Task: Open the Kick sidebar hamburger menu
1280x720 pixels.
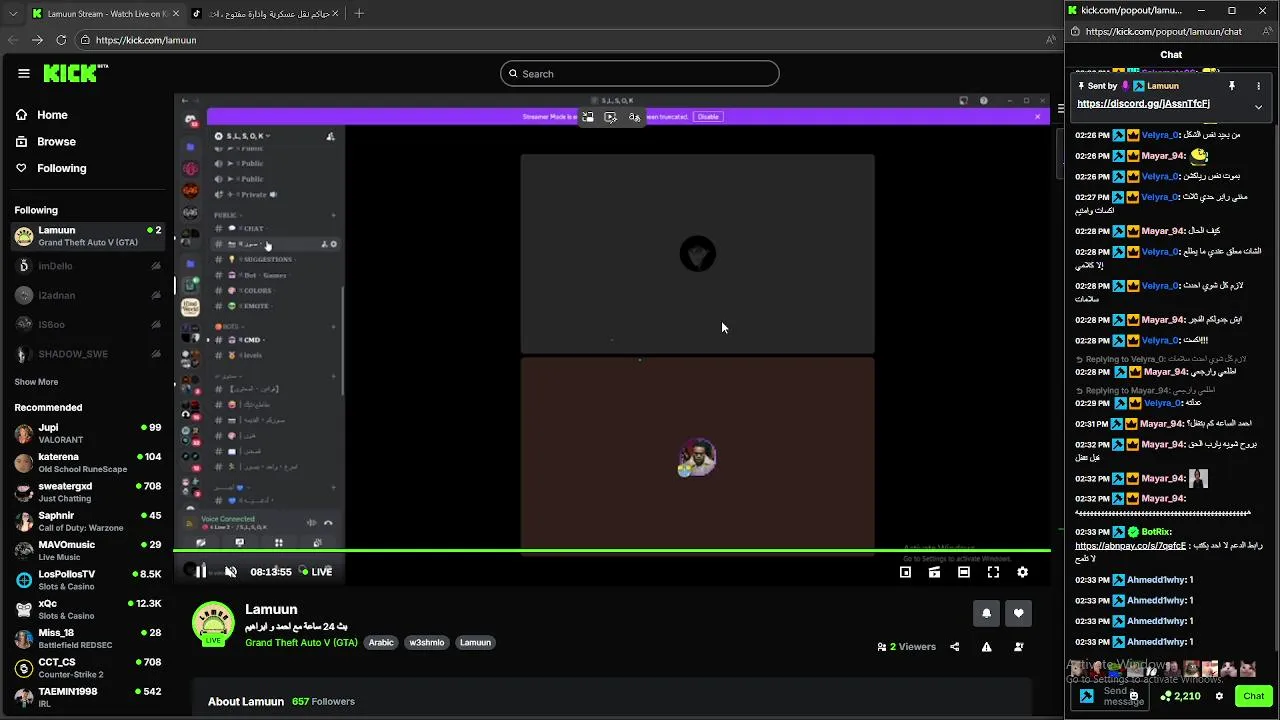Action: pyautogui.click(x=24, y=73)
